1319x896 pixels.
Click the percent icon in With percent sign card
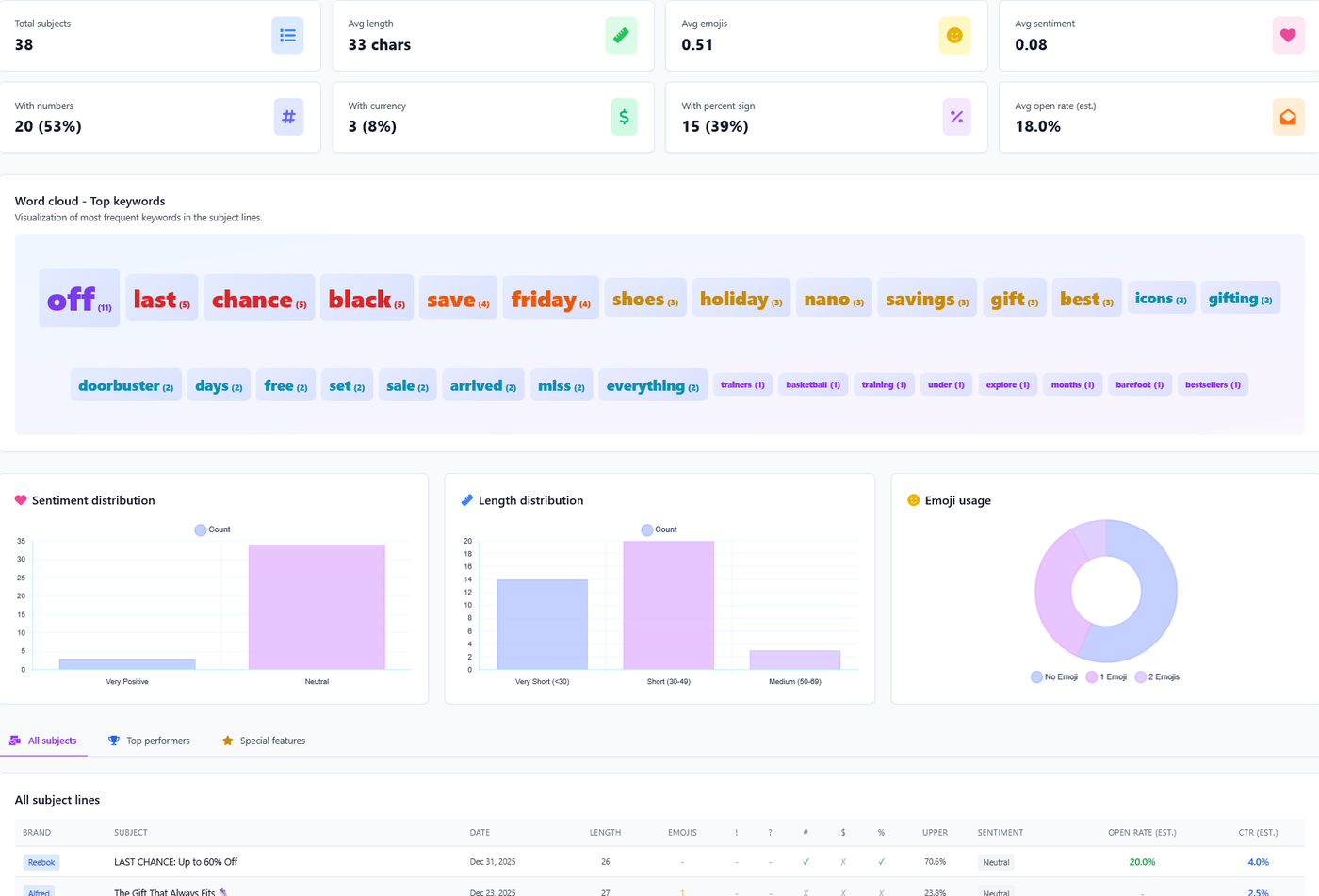click(x=954, y=117)
